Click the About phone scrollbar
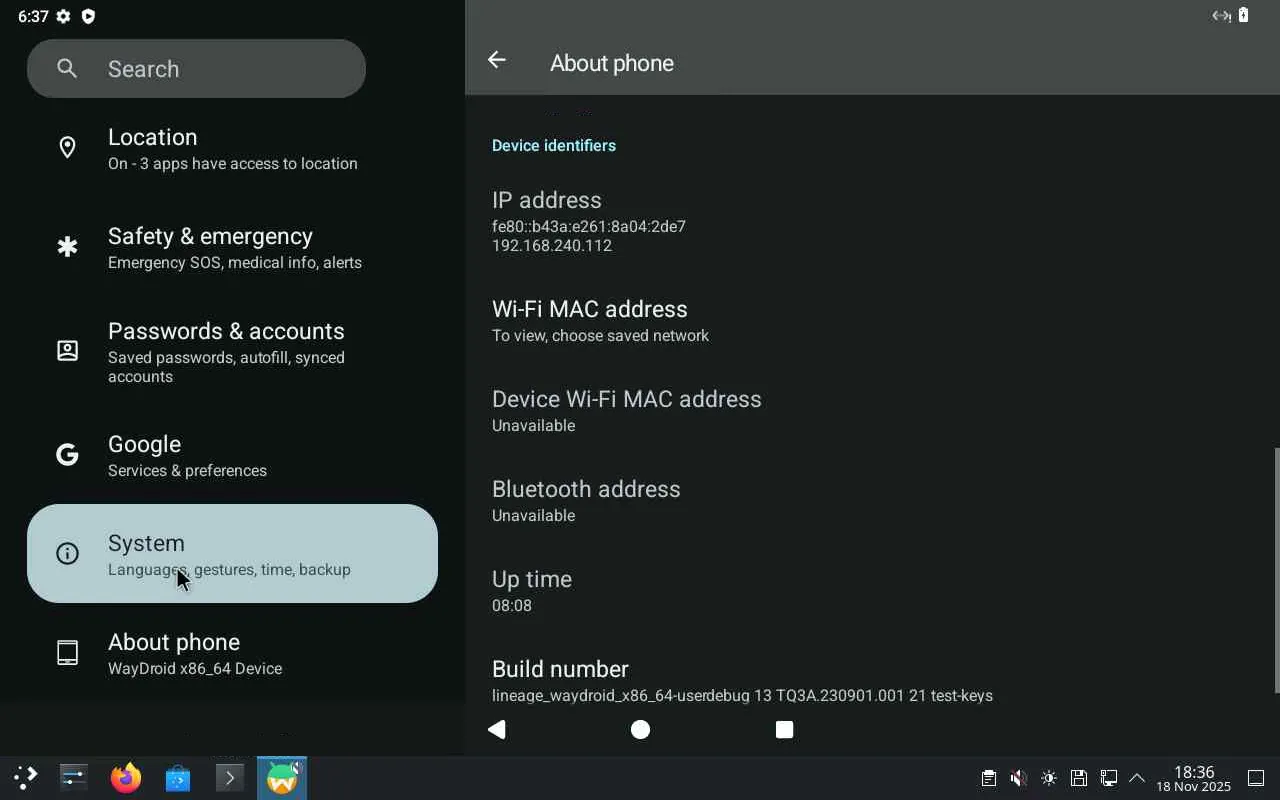 coord(1277,570)
